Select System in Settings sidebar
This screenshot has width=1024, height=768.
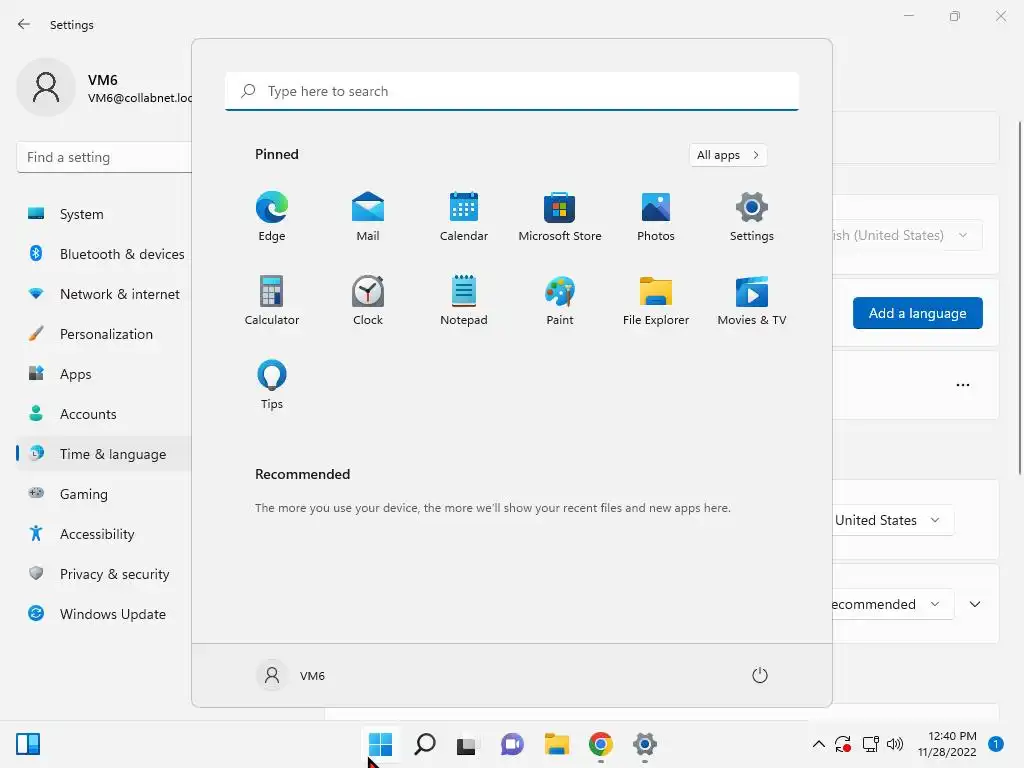(104, 214)
